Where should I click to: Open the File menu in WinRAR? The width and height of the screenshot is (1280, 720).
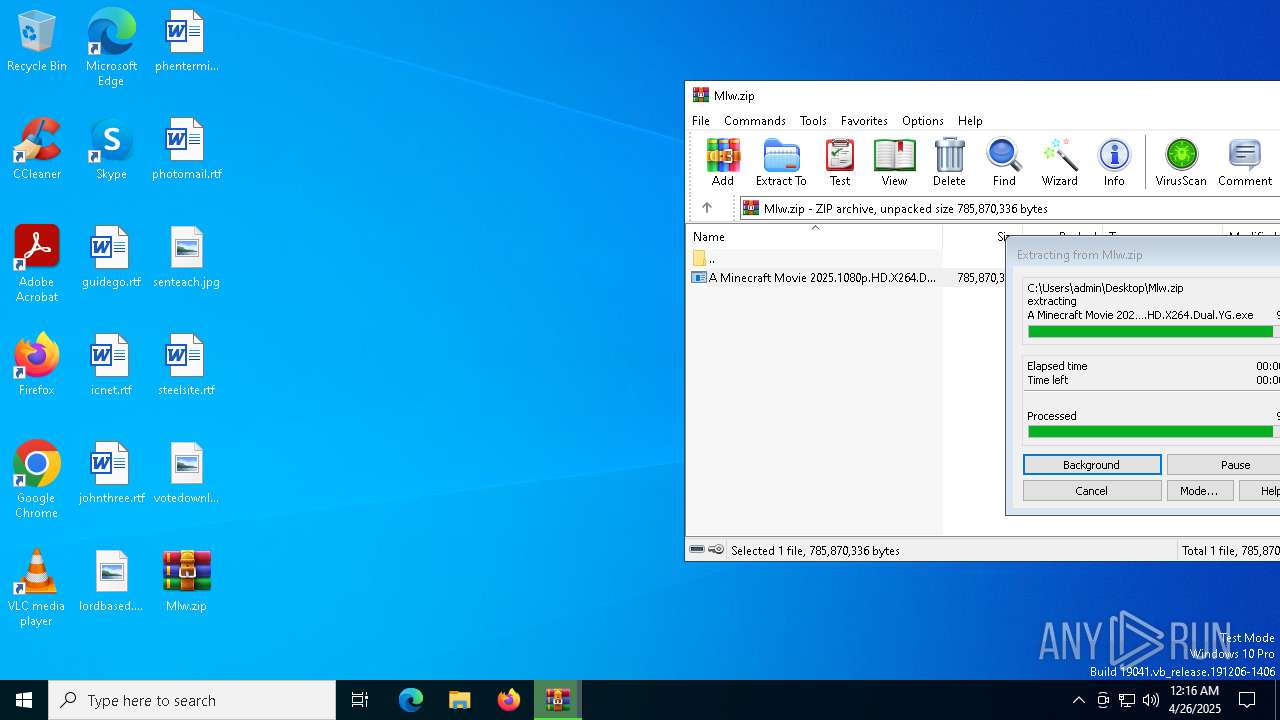pyautogui.click(x=701, y=120)
